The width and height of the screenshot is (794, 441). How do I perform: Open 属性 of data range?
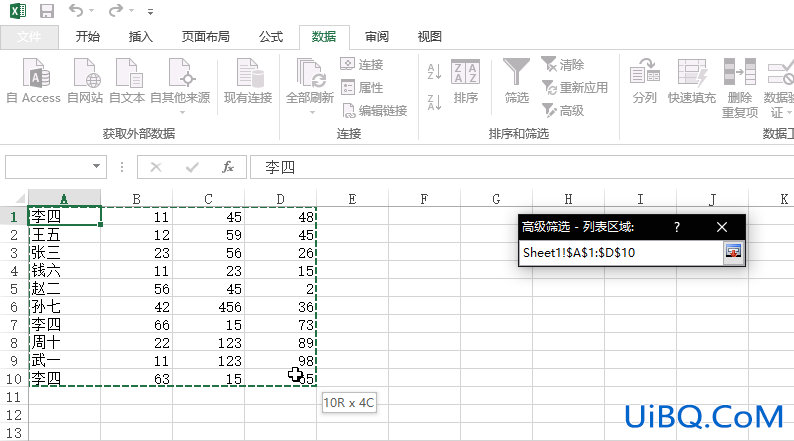coord(362,88)
